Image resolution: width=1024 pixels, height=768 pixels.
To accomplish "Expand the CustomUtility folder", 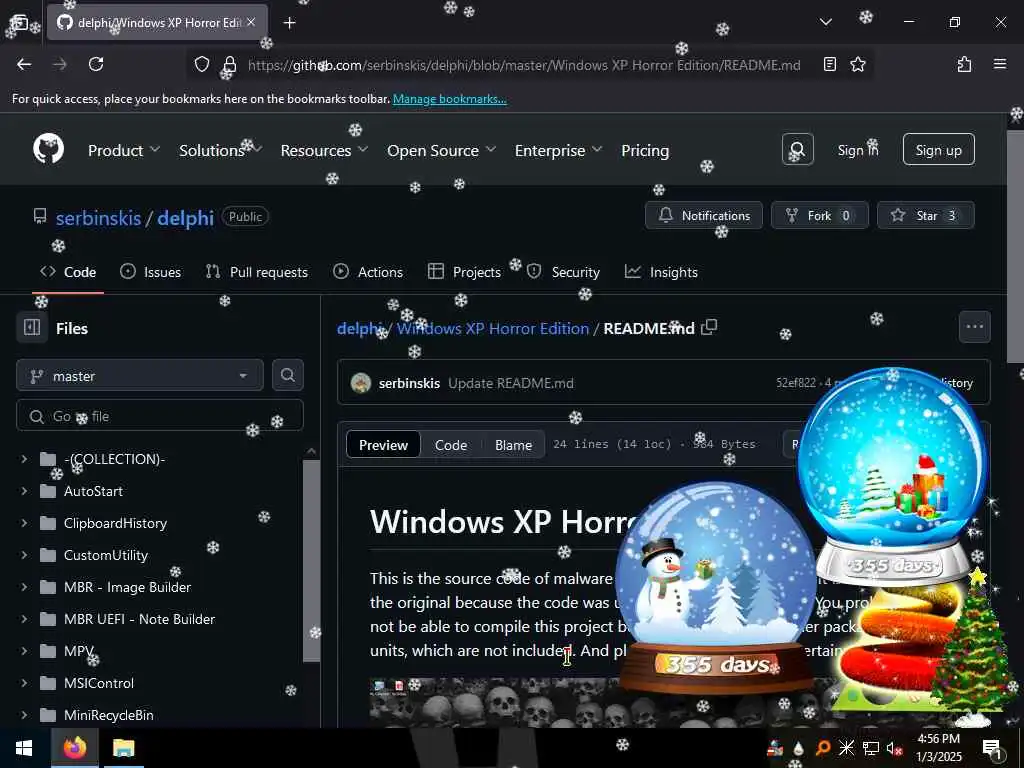I will [24, 555].
